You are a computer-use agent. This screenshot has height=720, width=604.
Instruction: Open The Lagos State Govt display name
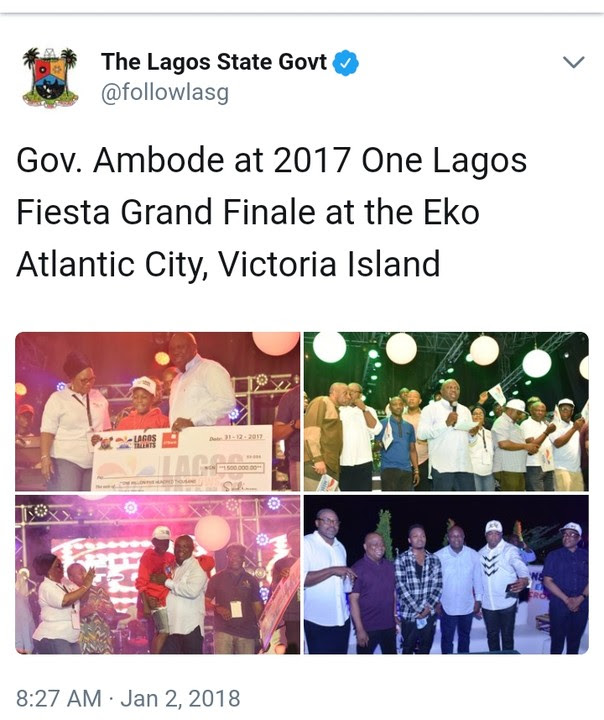[214, 62]
